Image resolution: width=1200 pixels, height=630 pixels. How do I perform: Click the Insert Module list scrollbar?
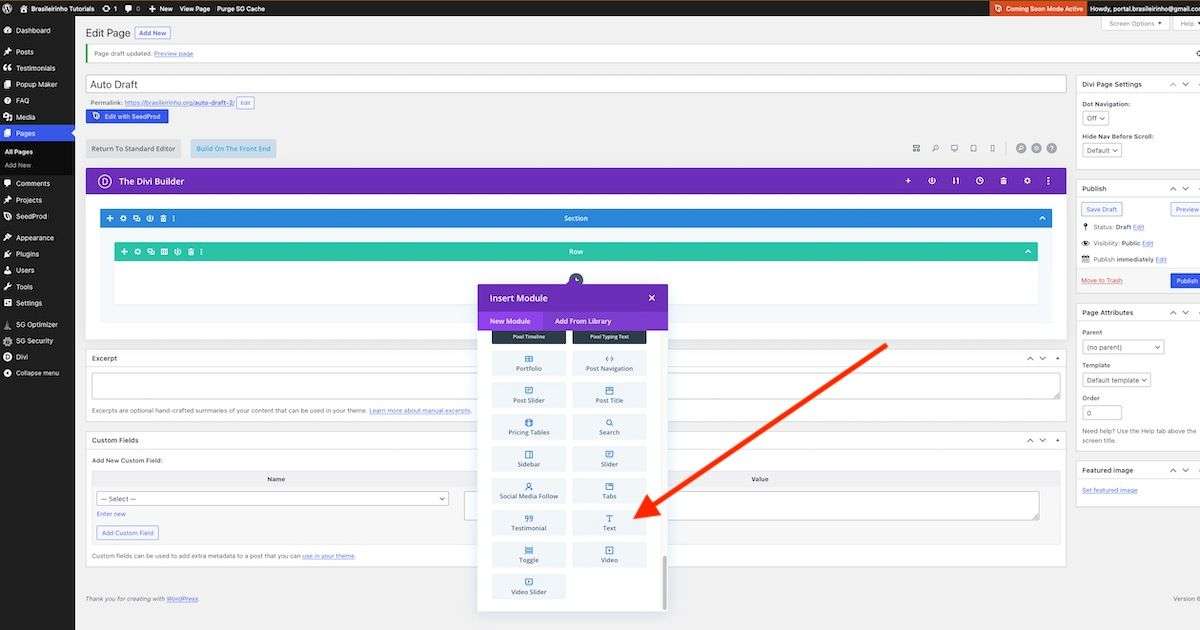(663, 582)
